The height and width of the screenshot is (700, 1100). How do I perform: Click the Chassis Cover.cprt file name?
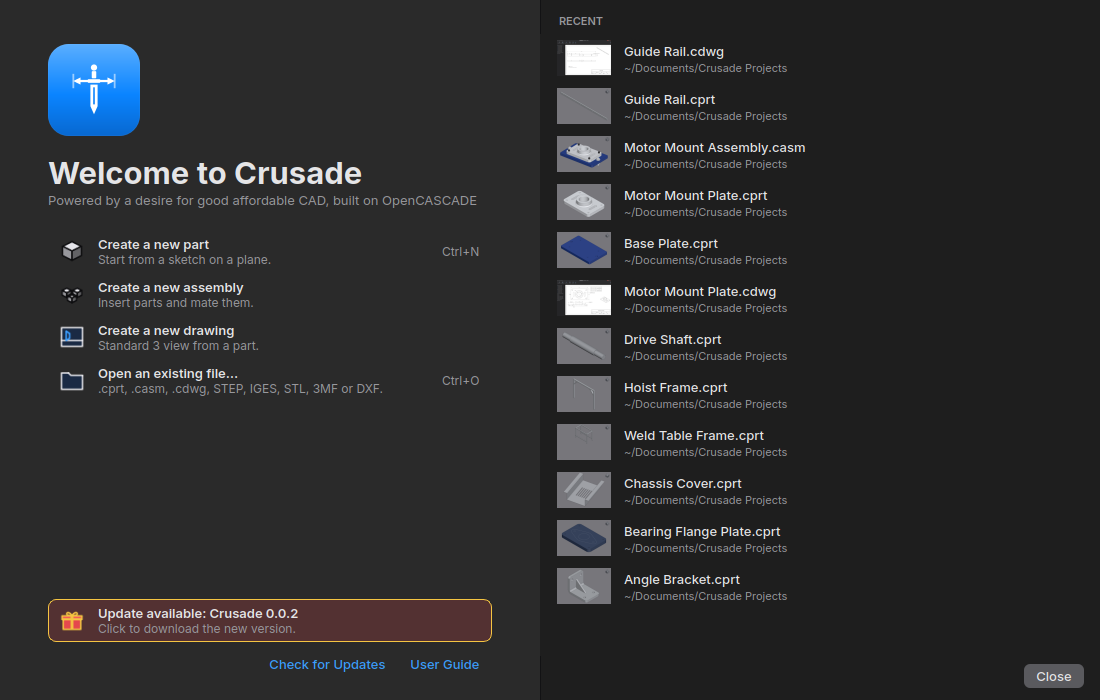(683, 484)
